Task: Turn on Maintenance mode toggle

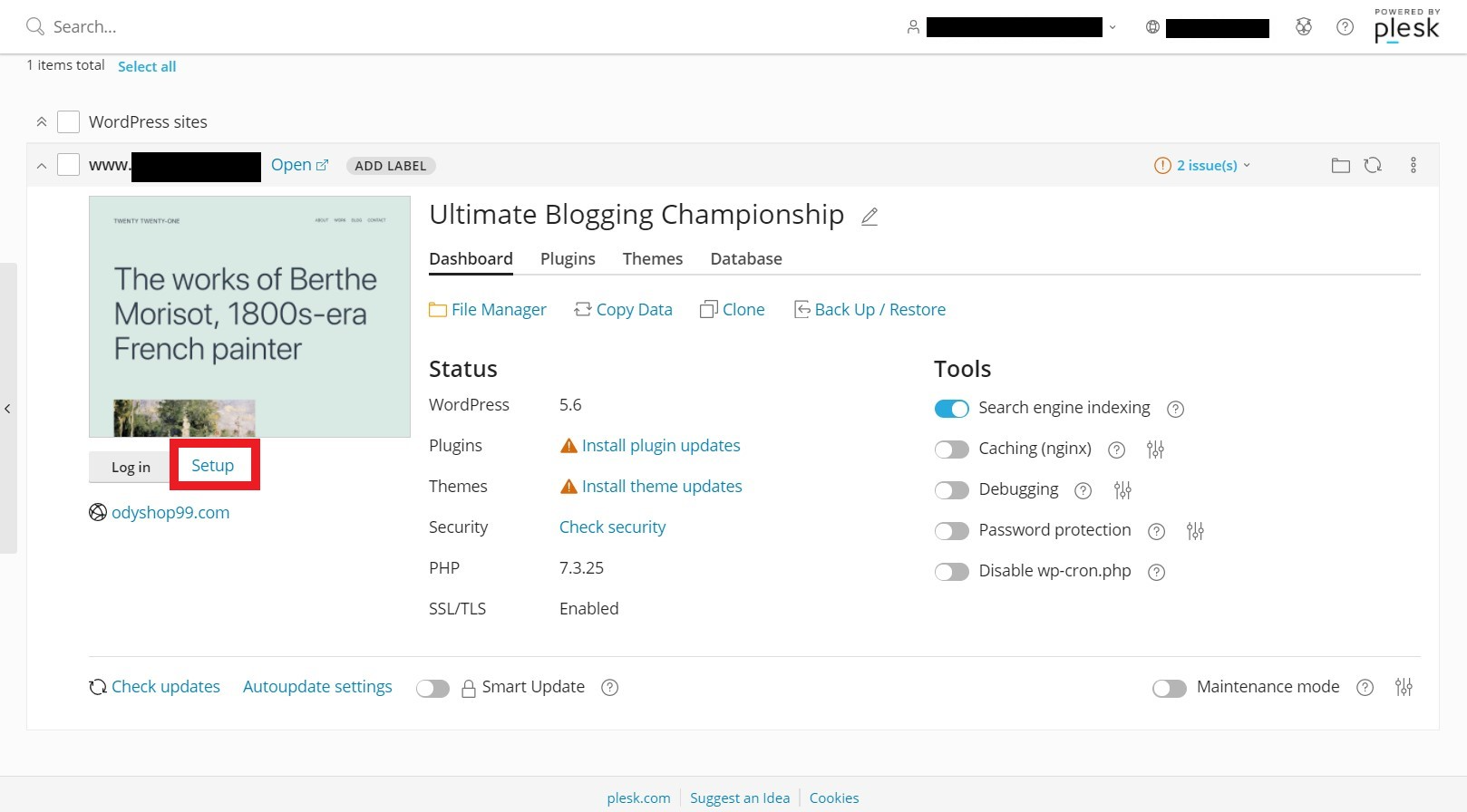Action: (1170, 689)
